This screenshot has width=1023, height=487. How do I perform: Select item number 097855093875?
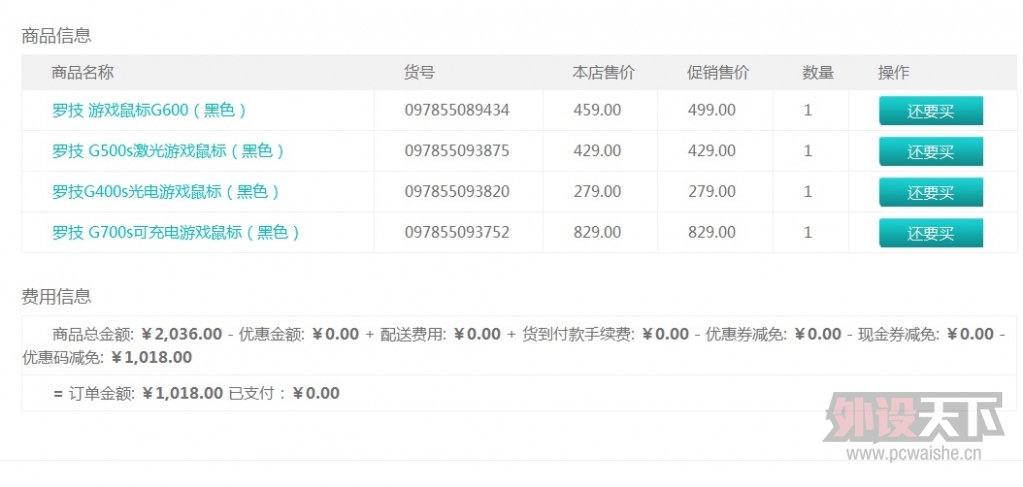pyautogui.click(x=457, y=151)
